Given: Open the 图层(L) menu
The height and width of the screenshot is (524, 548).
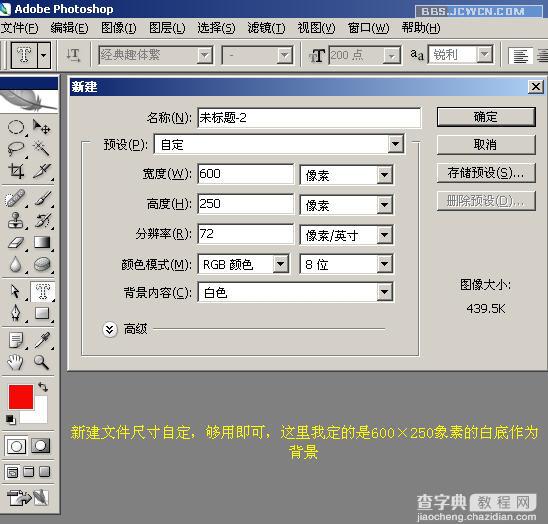Looking at the screenshot, I should [x=167, y=28].
